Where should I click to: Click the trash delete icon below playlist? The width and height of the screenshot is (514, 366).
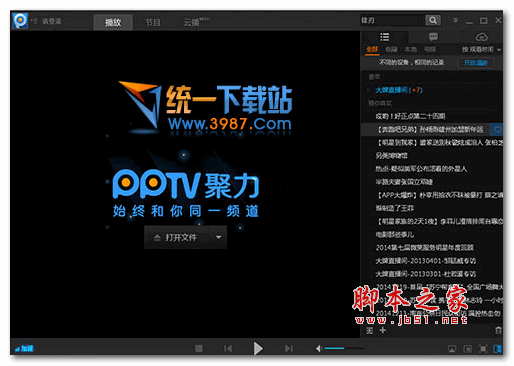tap(498, 330)
